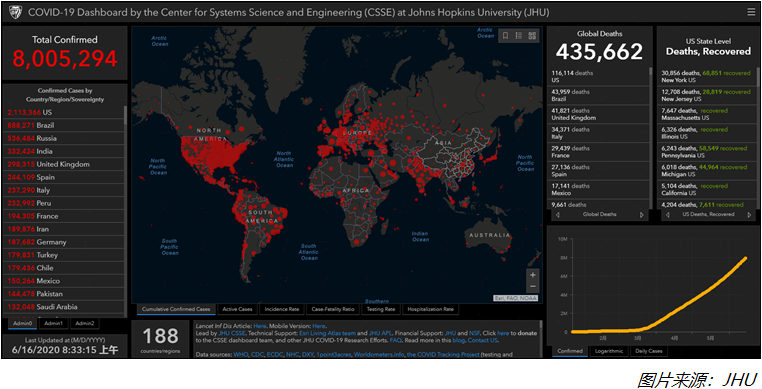This screenshot has height=389, width=762.
Task: Zoom in on the map with plus
Action: click(533, 275)
